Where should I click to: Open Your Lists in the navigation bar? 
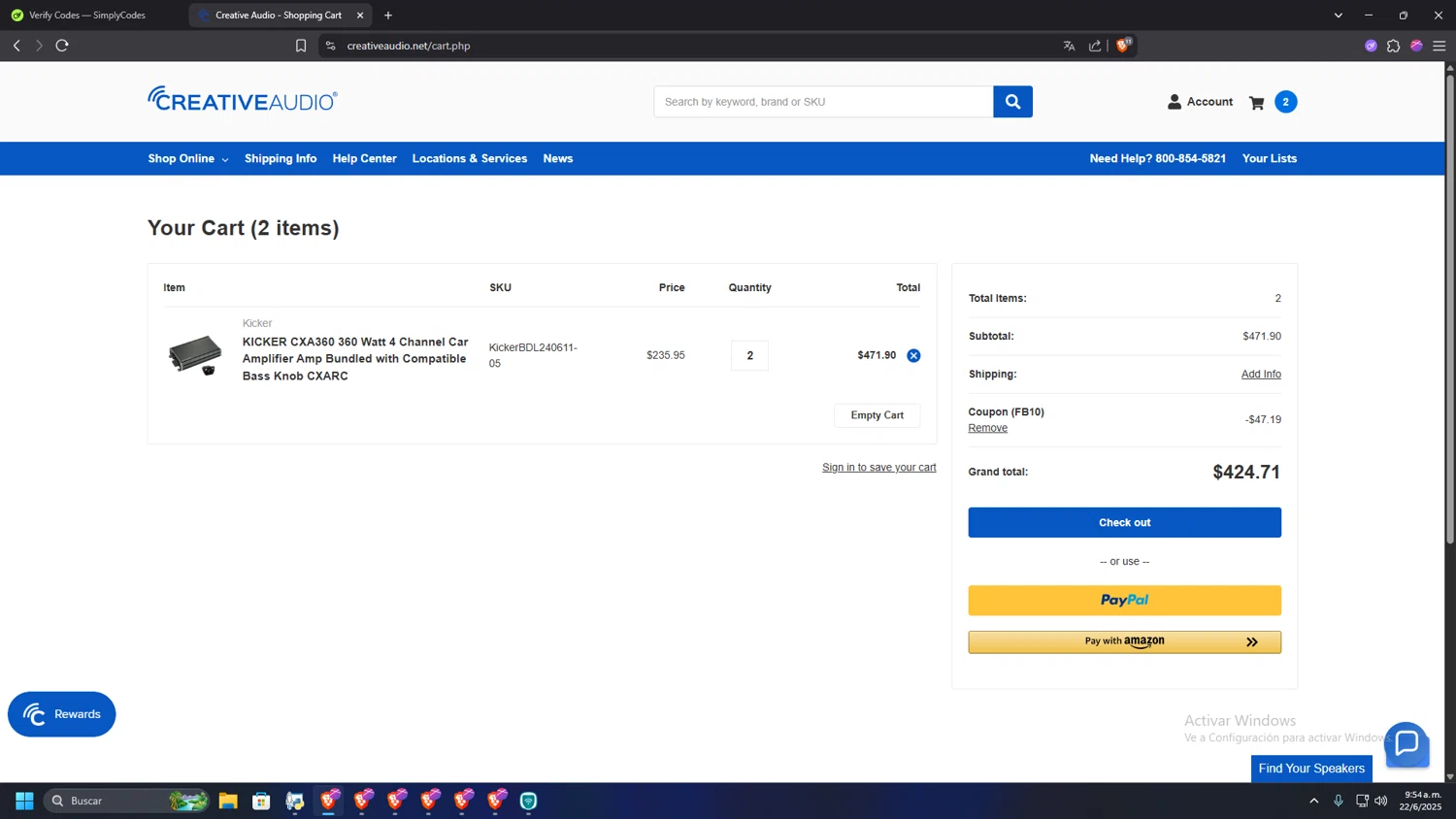point(1270,159)
